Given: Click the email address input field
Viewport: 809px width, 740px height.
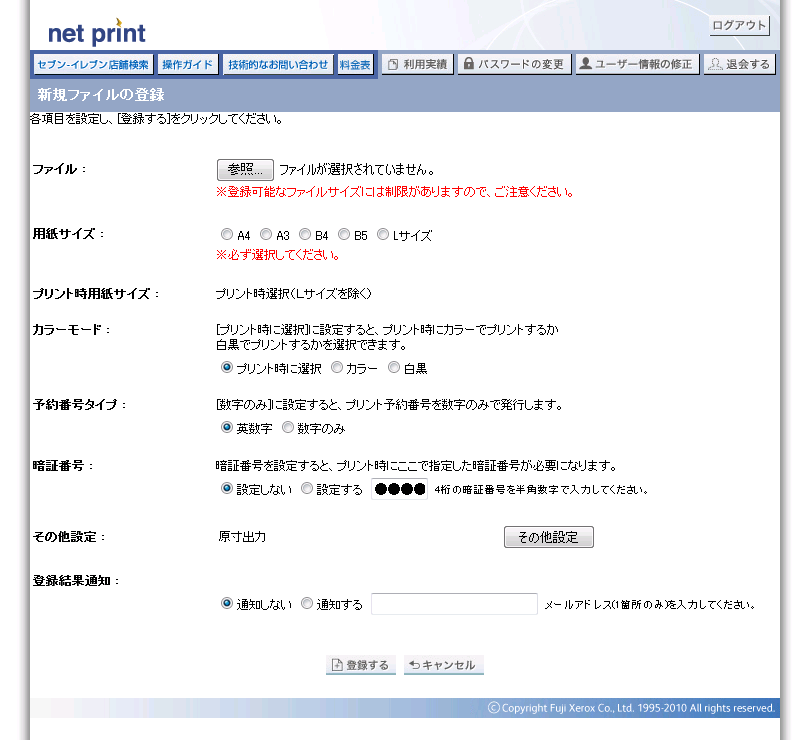Looking at the screenshot, I should [x=454, y=604].
